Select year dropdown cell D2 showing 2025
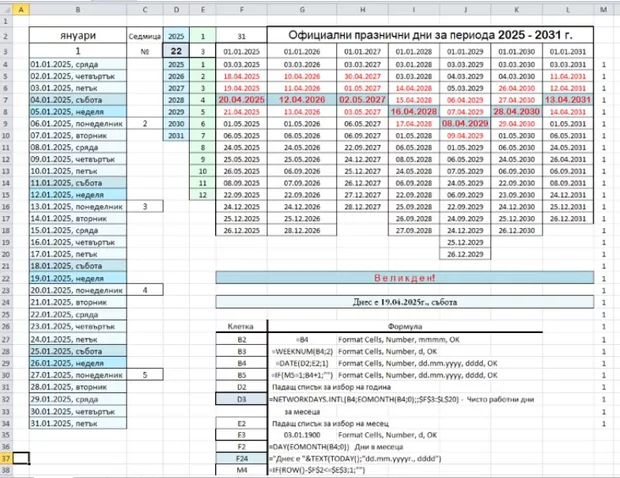This screenshot has height=478, width=620. pos(176,36)
